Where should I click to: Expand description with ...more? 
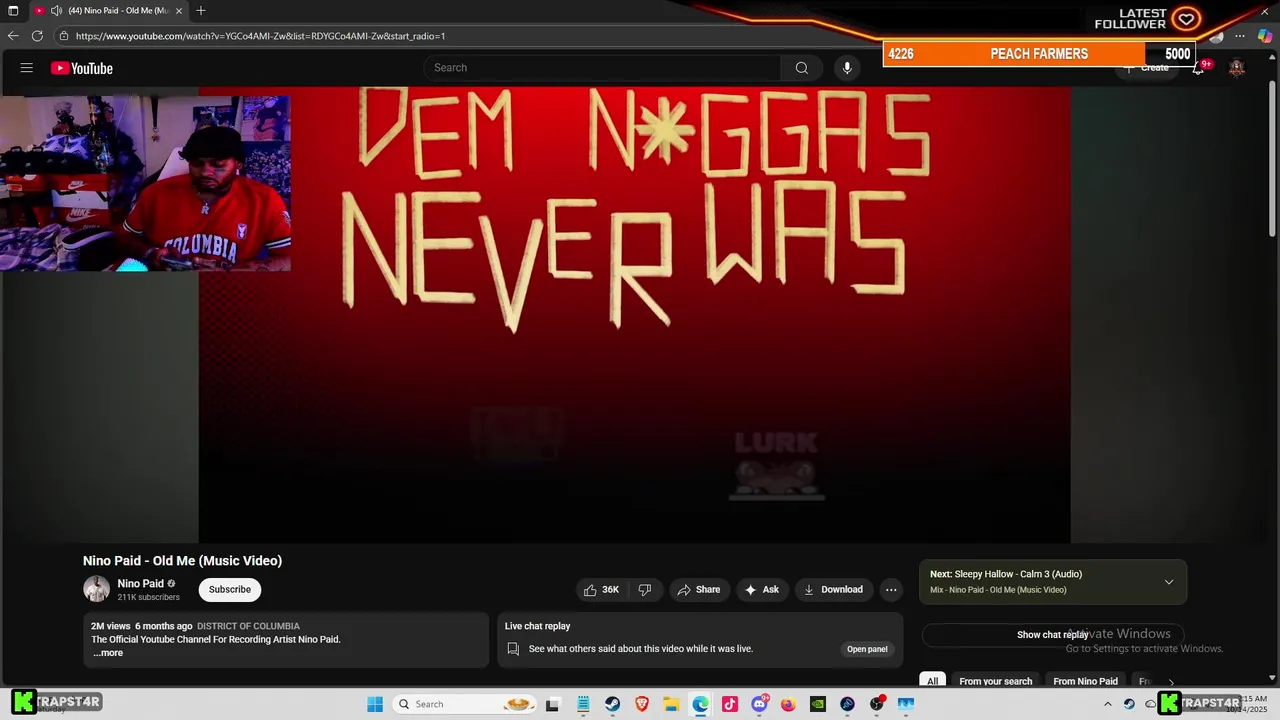(108, 653)
